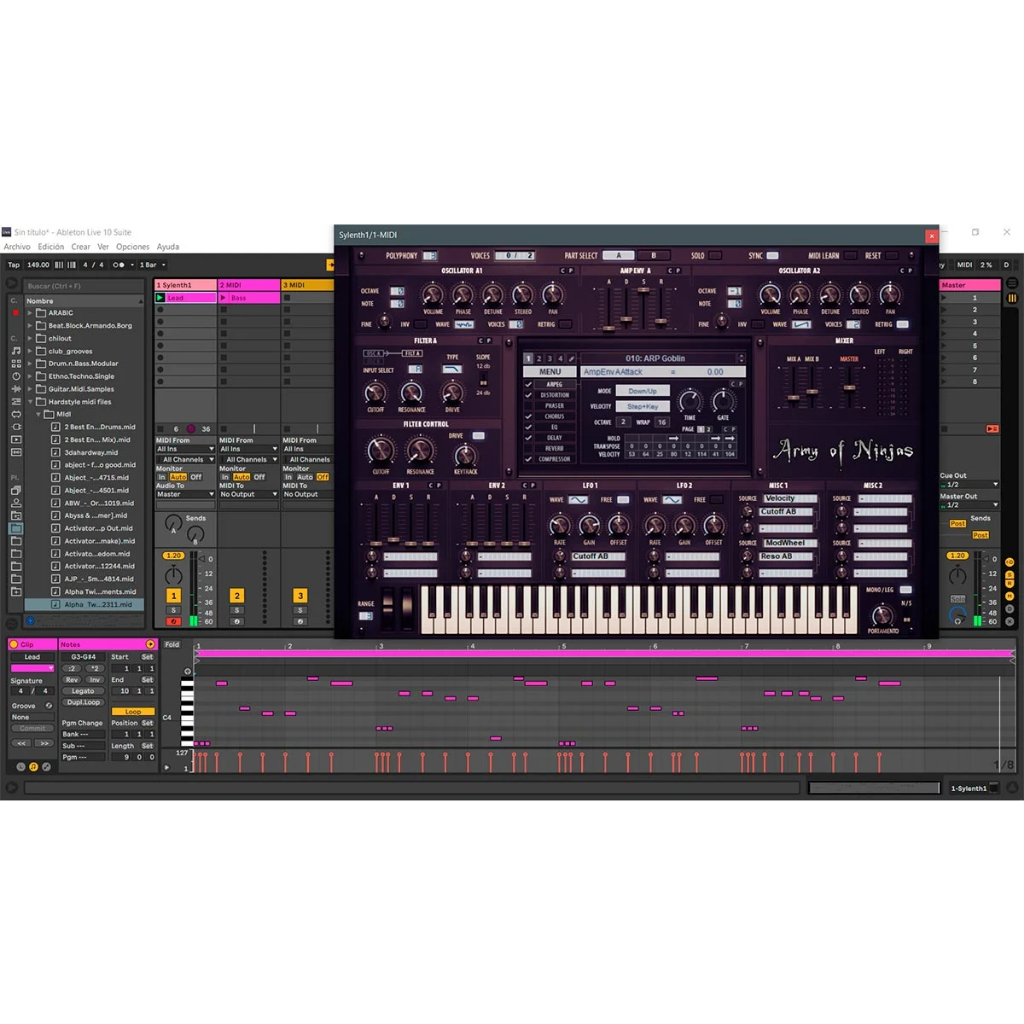Toggle the SOLO switch in the Sylenth1 top bar
Image resolution: width=1024 pixels, height=1024 pixels.
(715, 255)
